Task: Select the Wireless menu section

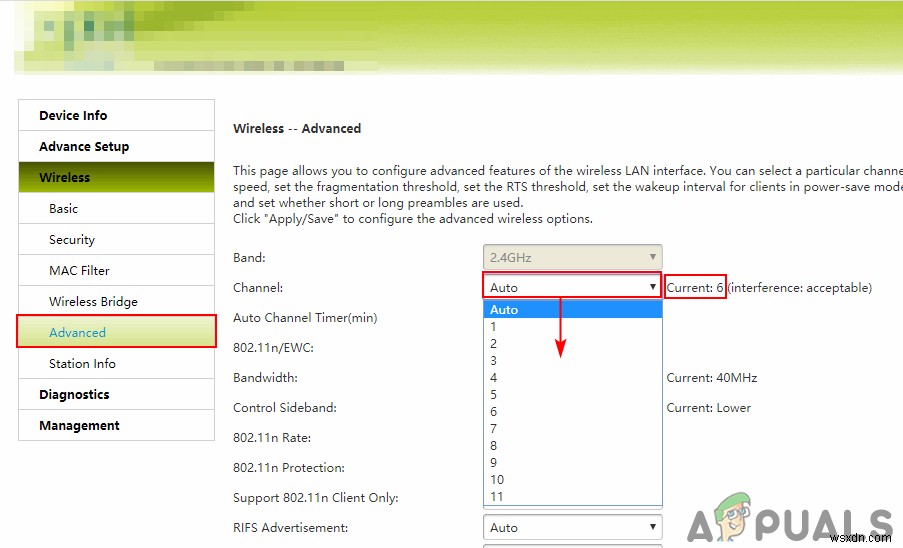Action: (116, 177)
